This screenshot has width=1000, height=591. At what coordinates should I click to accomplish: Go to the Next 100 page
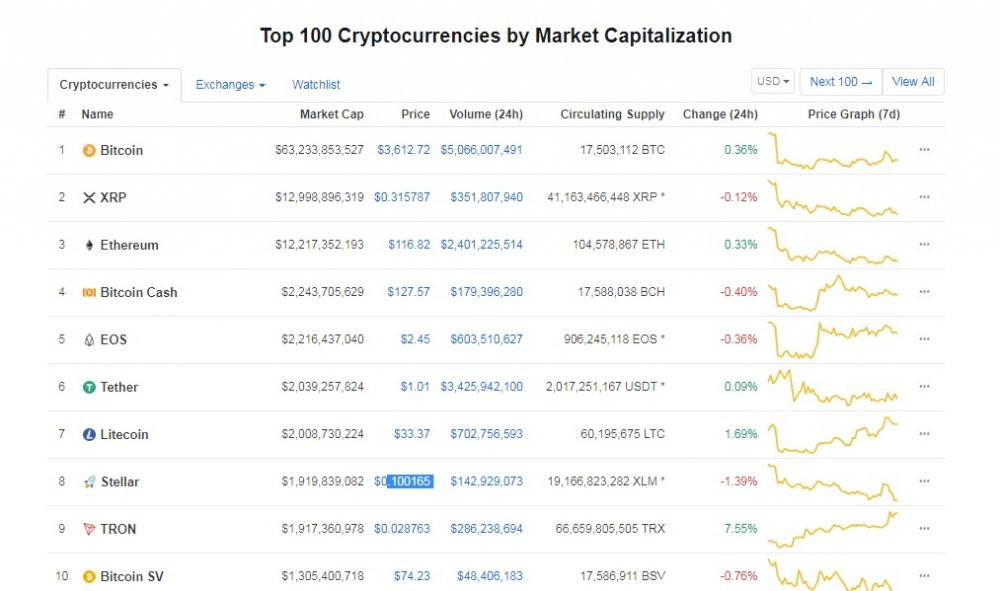pos(841,82)
